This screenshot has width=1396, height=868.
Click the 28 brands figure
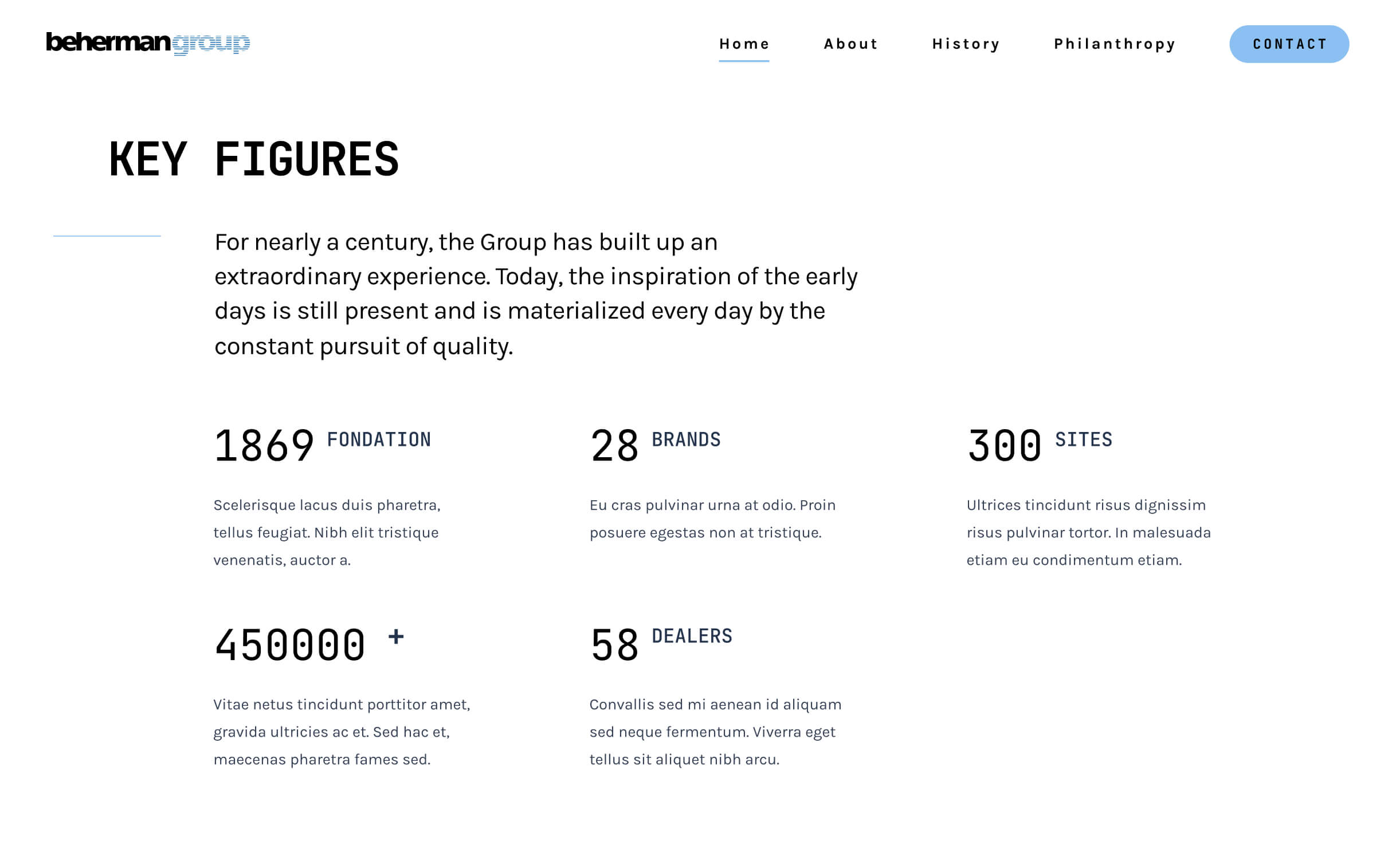614,446
